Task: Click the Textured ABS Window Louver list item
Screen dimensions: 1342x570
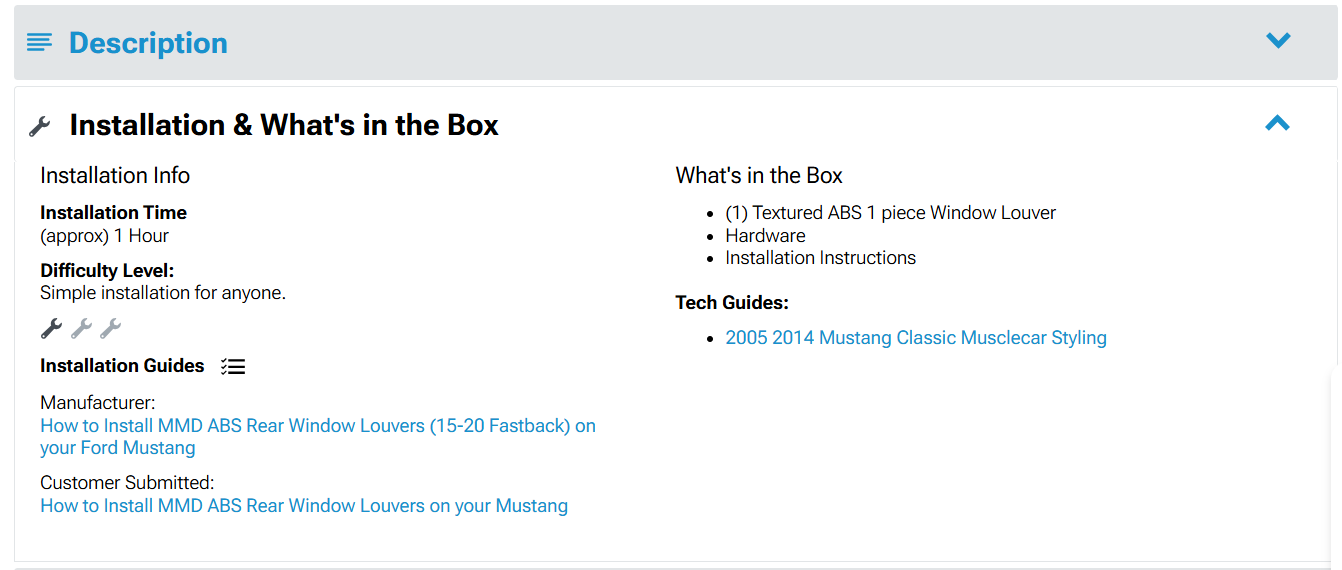Action: coord(890,213)
